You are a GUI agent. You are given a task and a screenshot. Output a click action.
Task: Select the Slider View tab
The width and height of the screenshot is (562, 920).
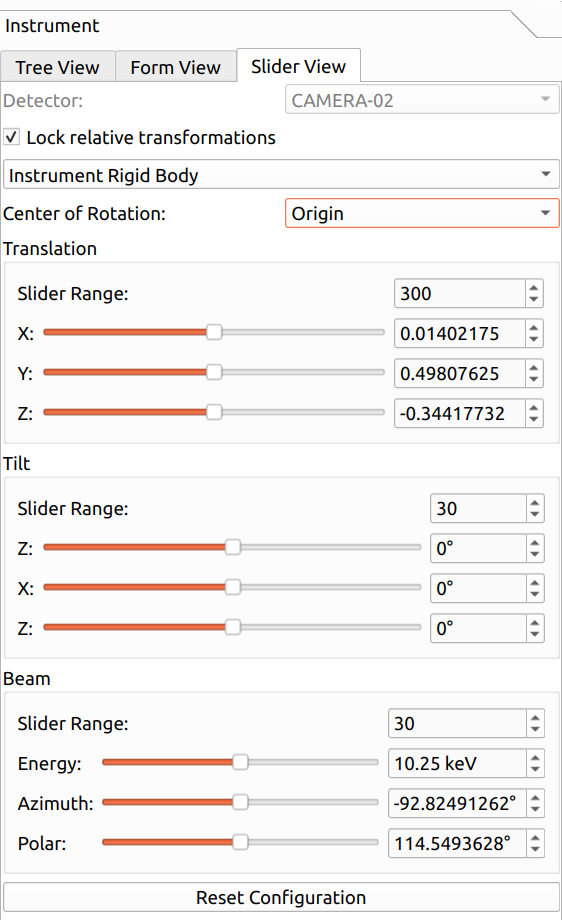click(x=298, y=66)
